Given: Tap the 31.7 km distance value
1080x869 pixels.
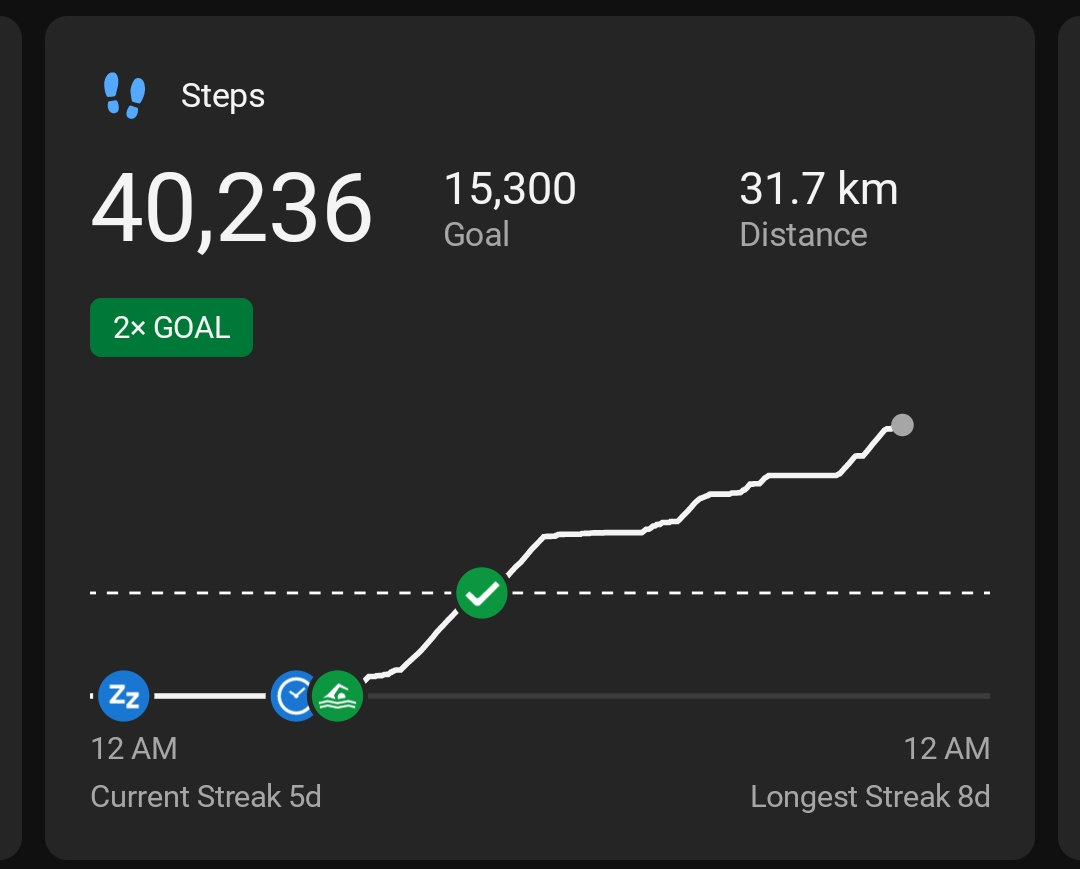Looking at the screenshot, I should [818, 189].
